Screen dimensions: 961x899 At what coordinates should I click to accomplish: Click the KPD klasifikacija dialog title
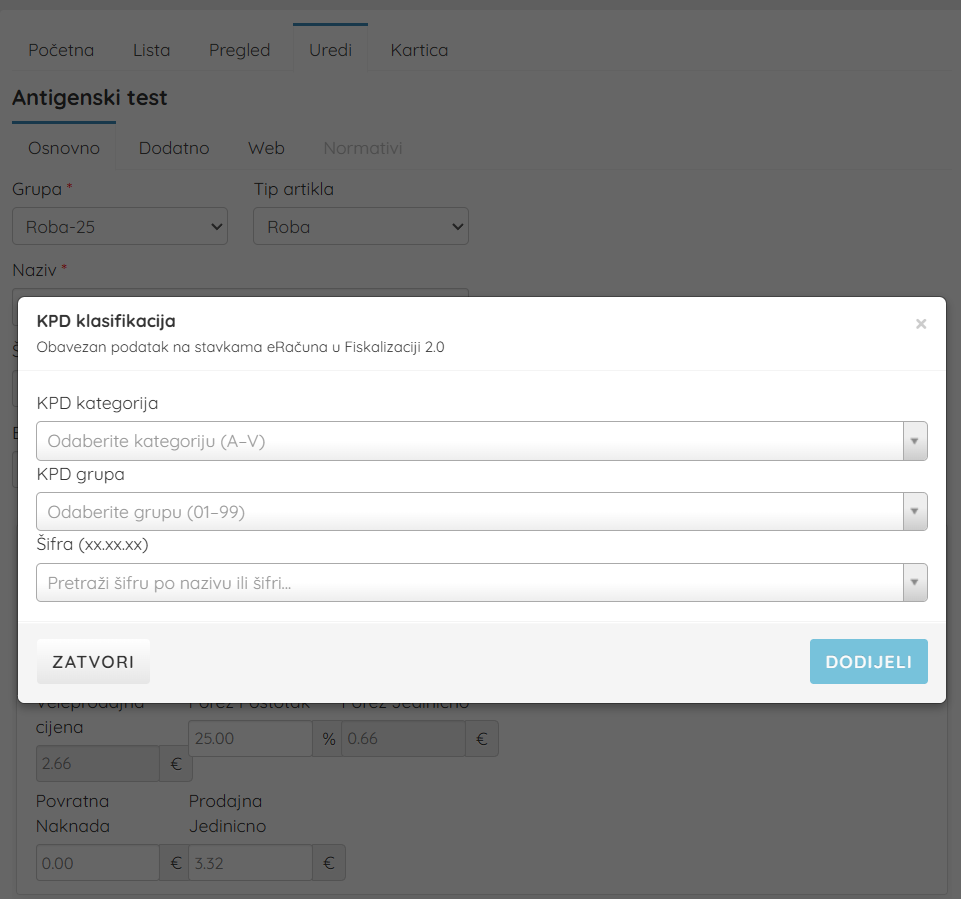[106, 321]
